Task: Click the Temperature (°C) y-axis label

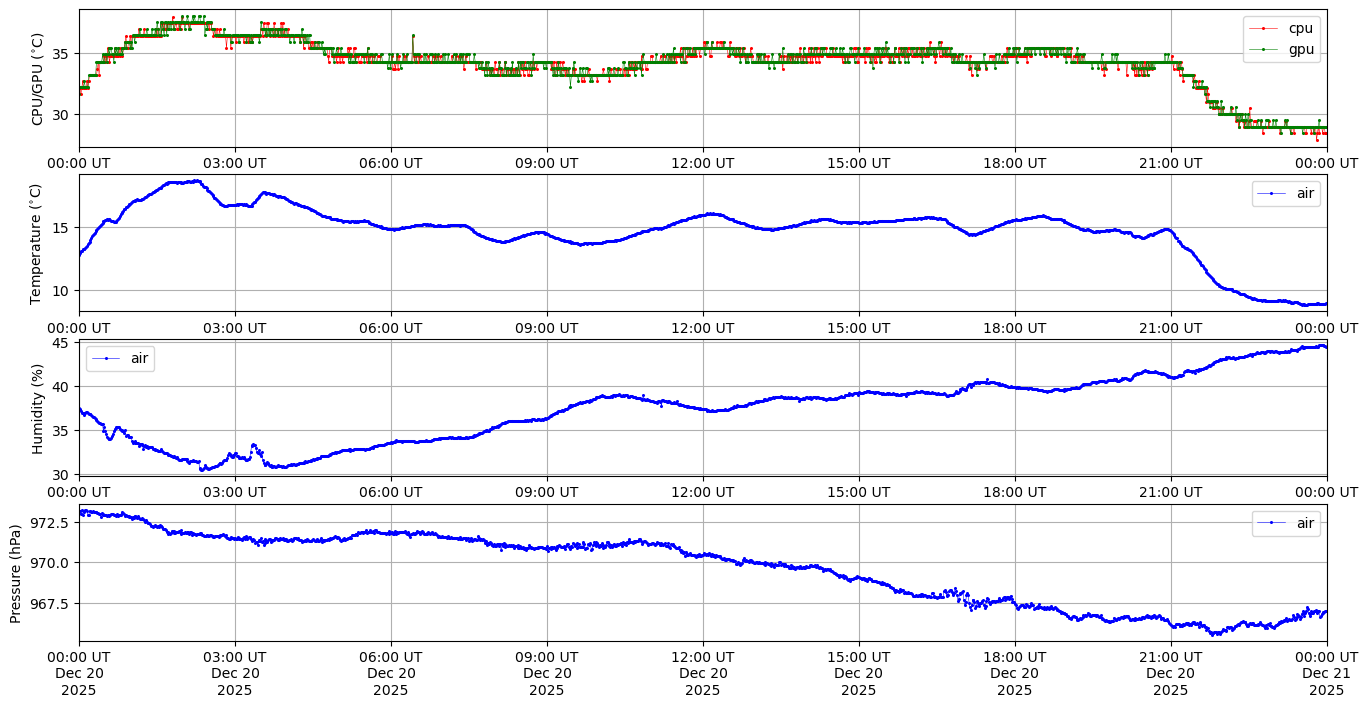Action: [38, 243]
